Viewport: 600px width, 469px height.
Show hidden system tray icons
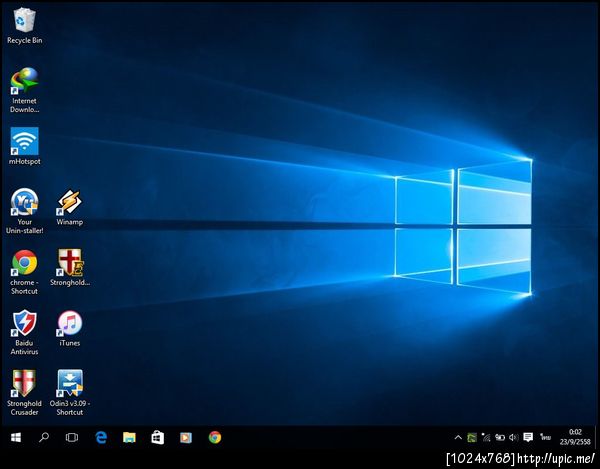coord(458,437)
